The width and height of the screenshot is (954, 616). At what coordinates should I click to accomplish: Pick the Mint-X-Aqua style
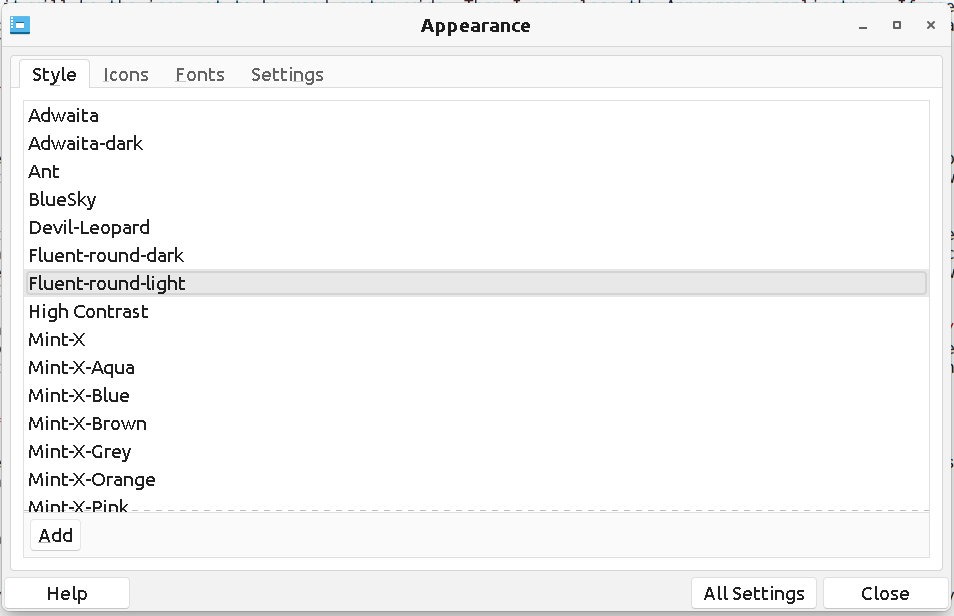click(81, 368)
